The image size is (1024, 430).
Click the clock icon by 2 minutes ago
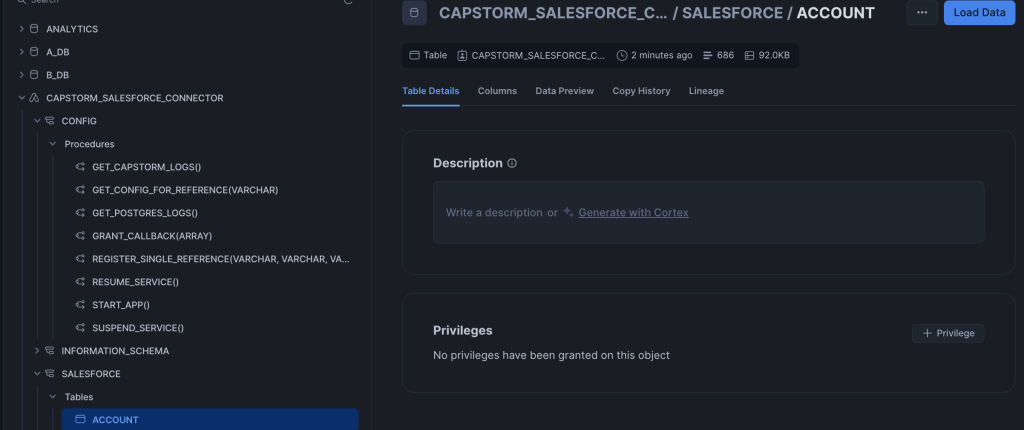tap(622, 56)
